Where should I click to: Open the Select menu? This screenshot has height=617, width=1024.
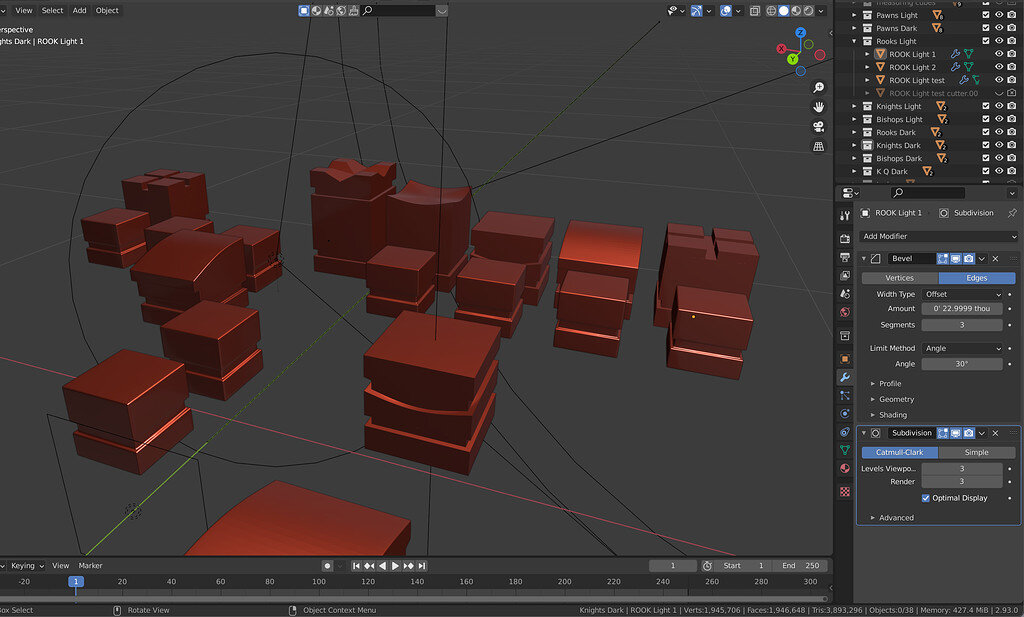pyautogui.click(x=52, y=10)
